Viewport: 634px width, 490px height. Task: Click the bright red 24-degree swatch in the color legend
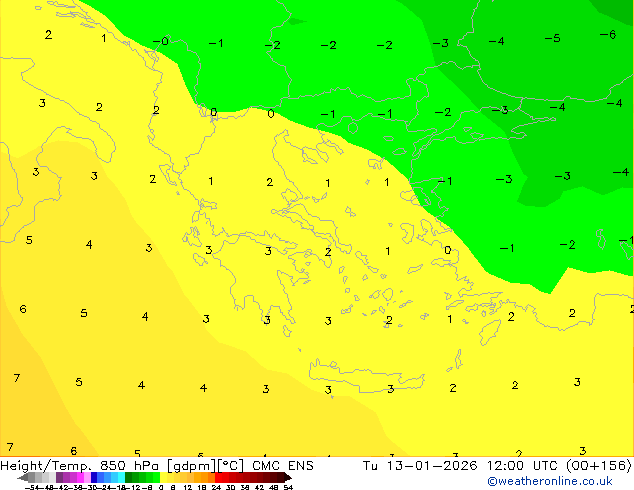pos(218,477)
